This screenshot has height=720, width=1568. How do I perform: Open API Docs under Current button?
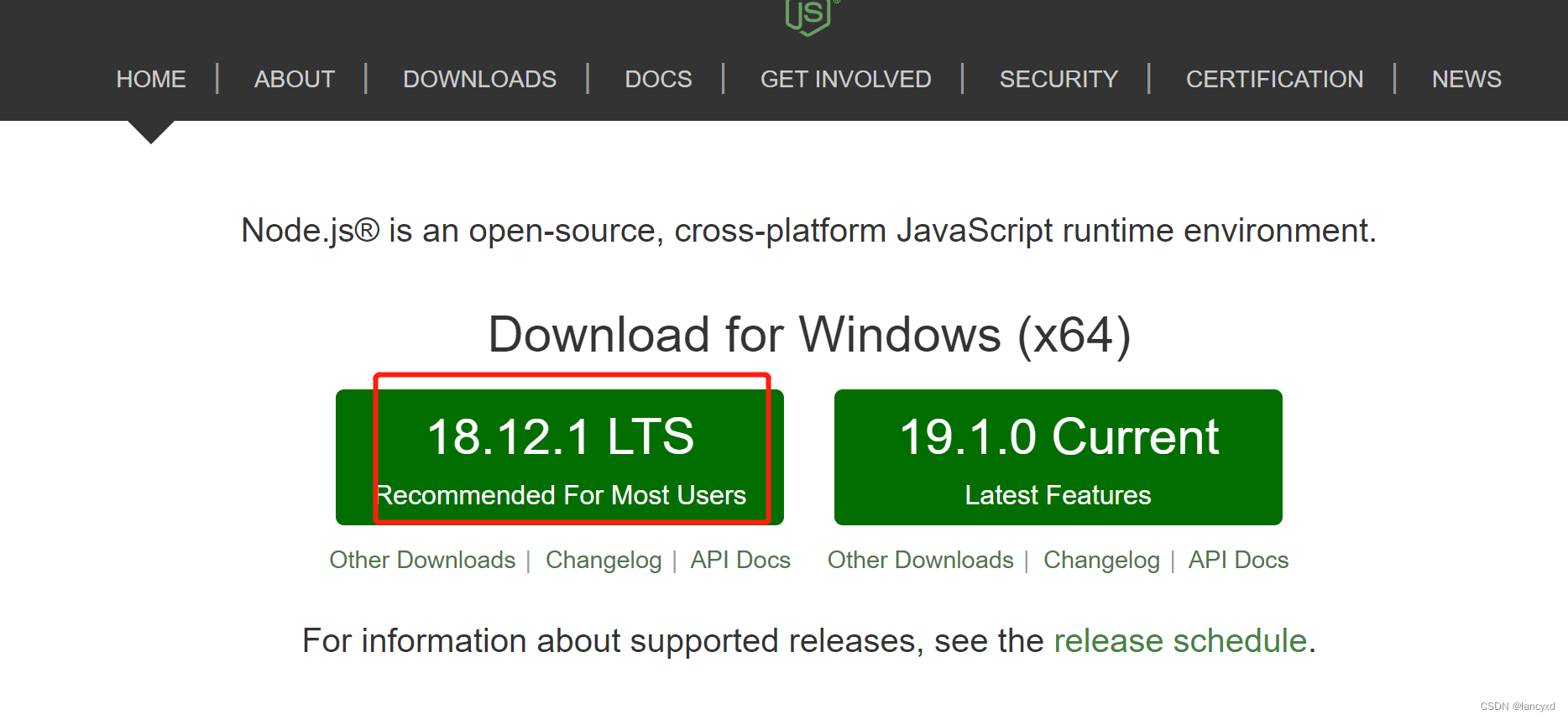[x=1238, y=560]
